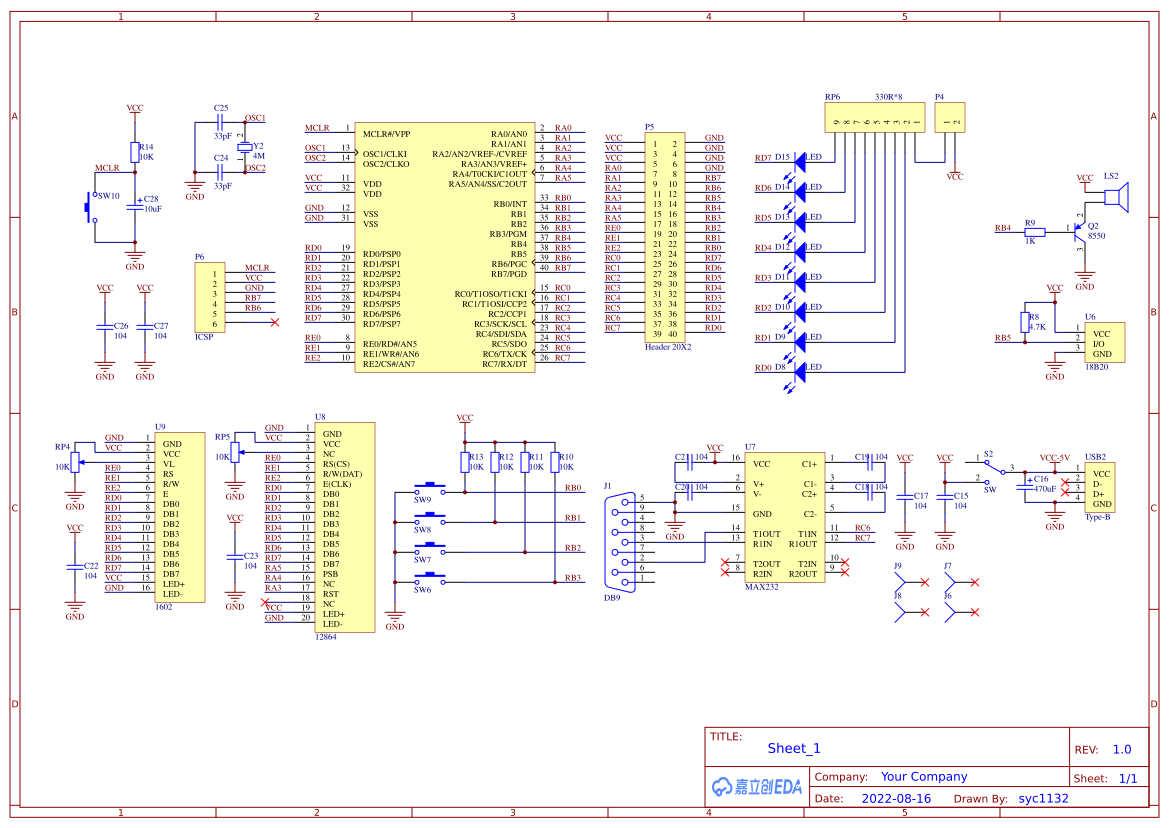Click the Header 20X2 label
Screen dimensions: 1169x828
pyautogui.click(x=667, y=347)
